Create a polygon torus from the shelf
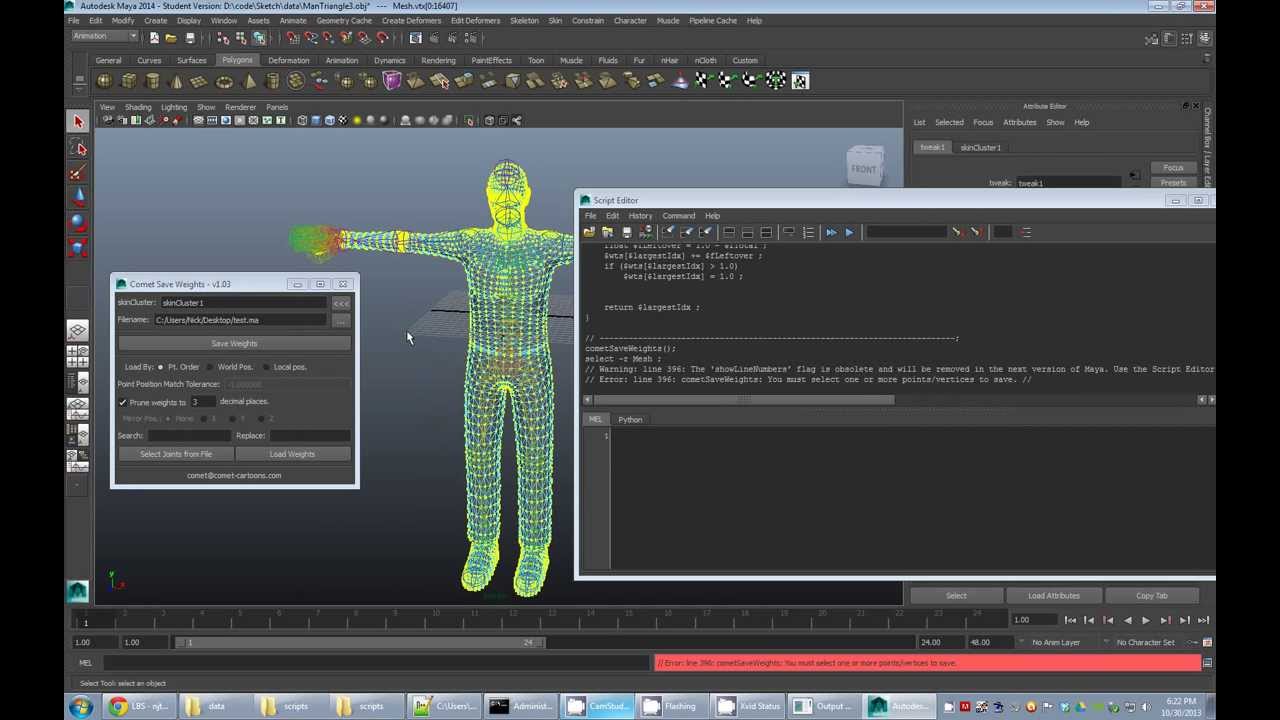This screenshot has height=720, width=1280. coord(224,81)
